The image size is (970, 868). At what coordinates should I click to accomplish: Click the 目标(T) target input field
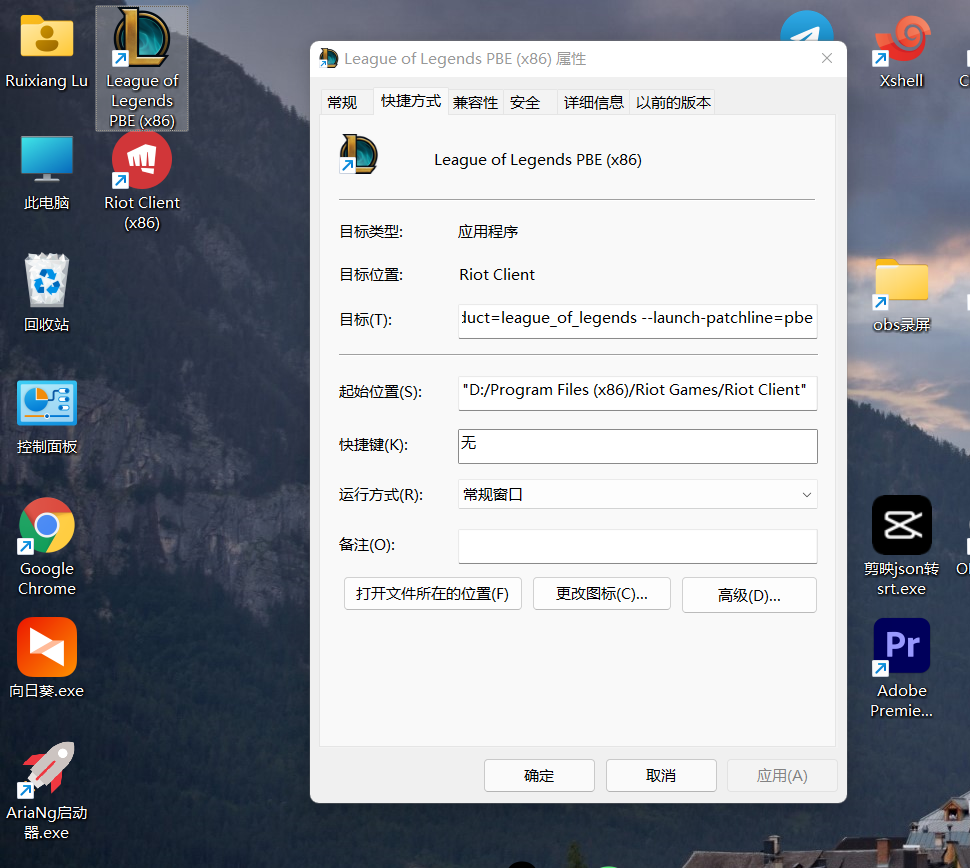[x=637, y=320]
